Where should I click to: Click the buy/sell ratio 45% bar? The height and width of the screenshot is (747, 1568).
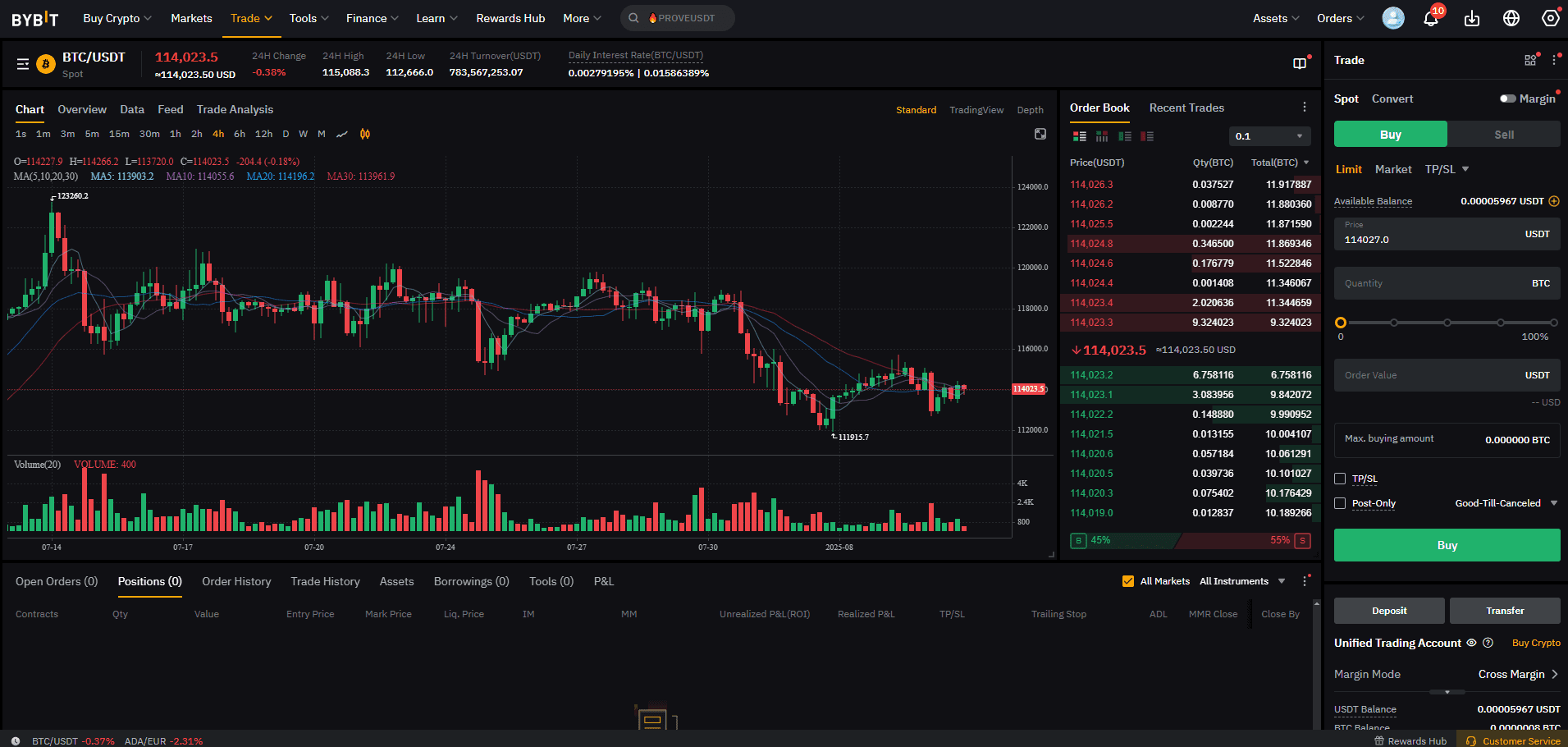(1126, 540)
